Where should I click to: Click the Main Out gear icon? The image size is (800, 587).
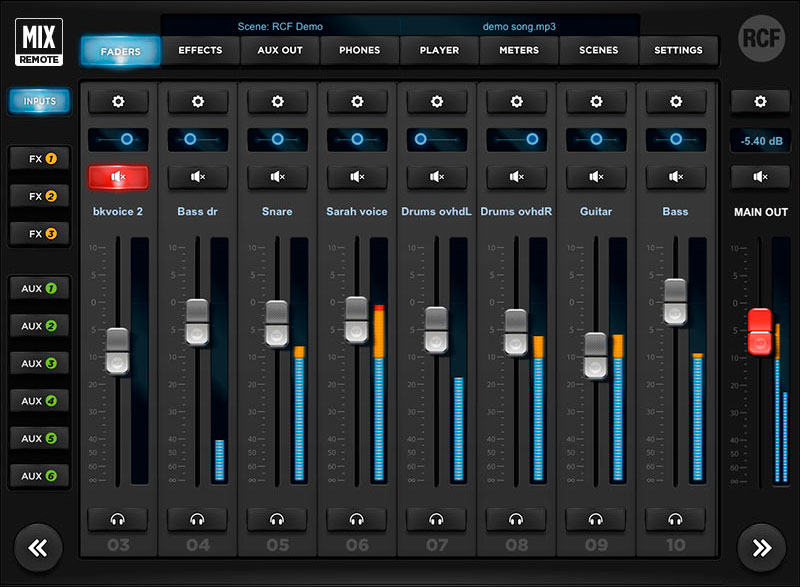(760, 101)
